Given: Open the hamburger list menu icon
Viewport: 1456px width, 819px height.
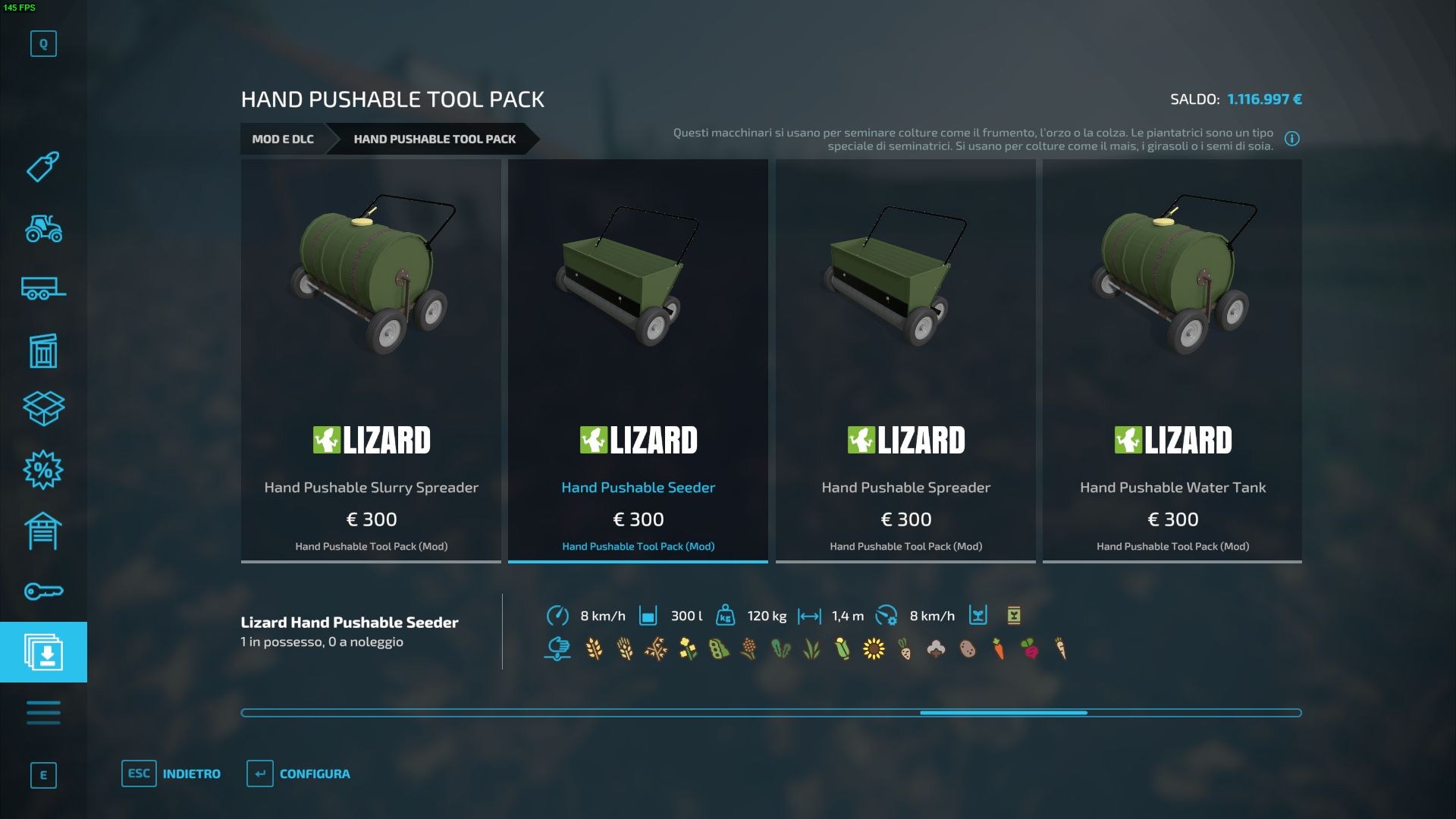Looking at the screenshot, I should 43,712.
